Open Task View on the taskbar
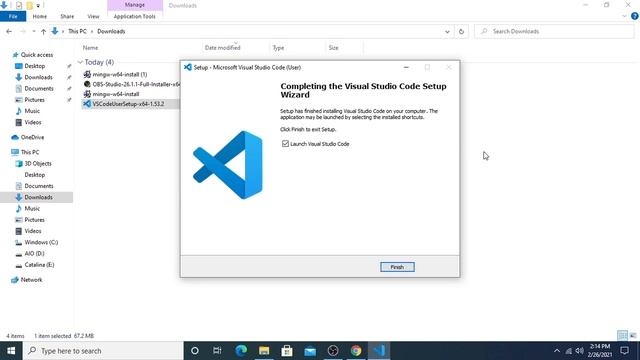 pos(217,351)
